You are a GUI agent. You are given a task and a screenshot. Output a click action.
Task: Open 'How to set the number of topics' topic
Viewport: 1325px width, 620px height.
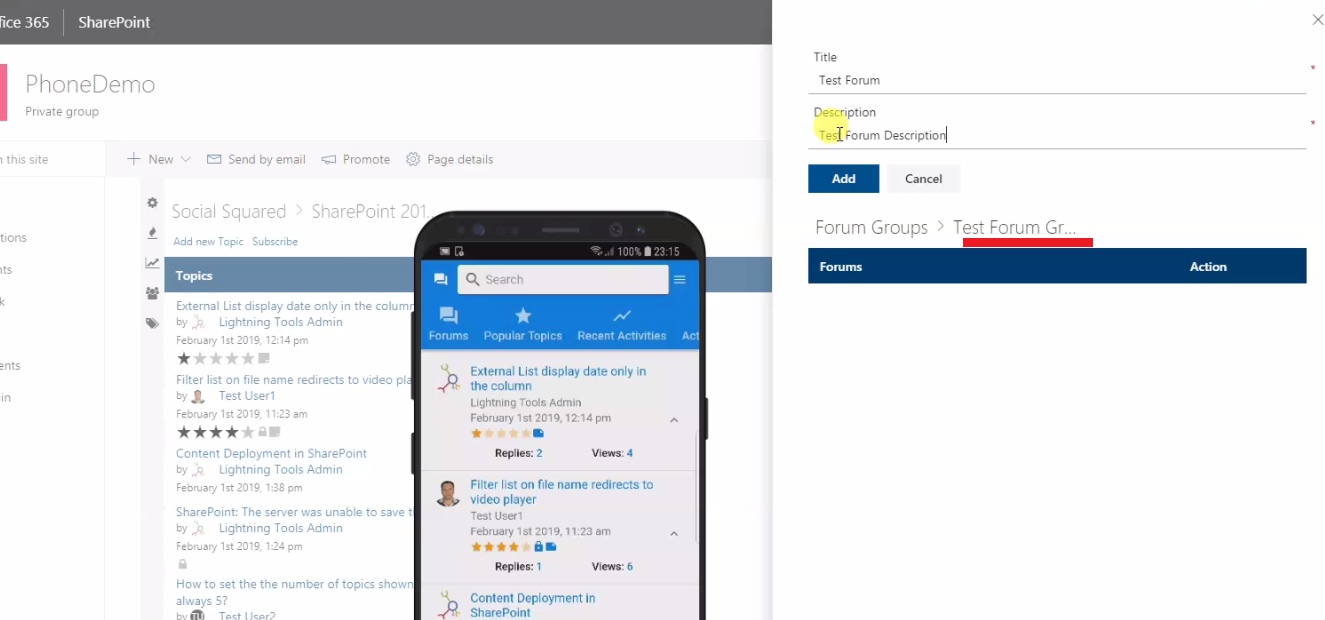coord(294,592)
